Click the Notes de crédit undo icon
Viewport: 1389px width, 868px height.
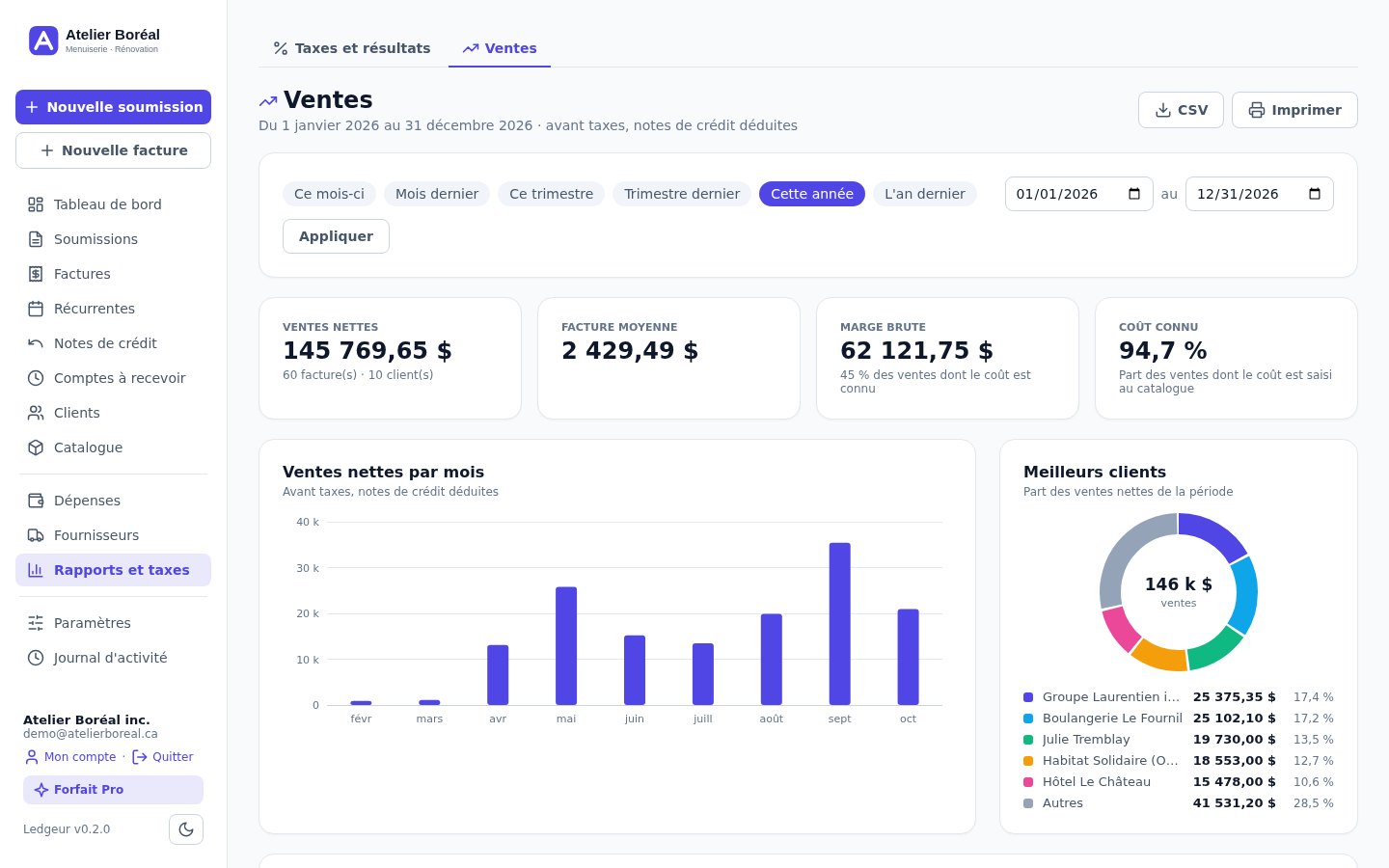coord(36,343)
